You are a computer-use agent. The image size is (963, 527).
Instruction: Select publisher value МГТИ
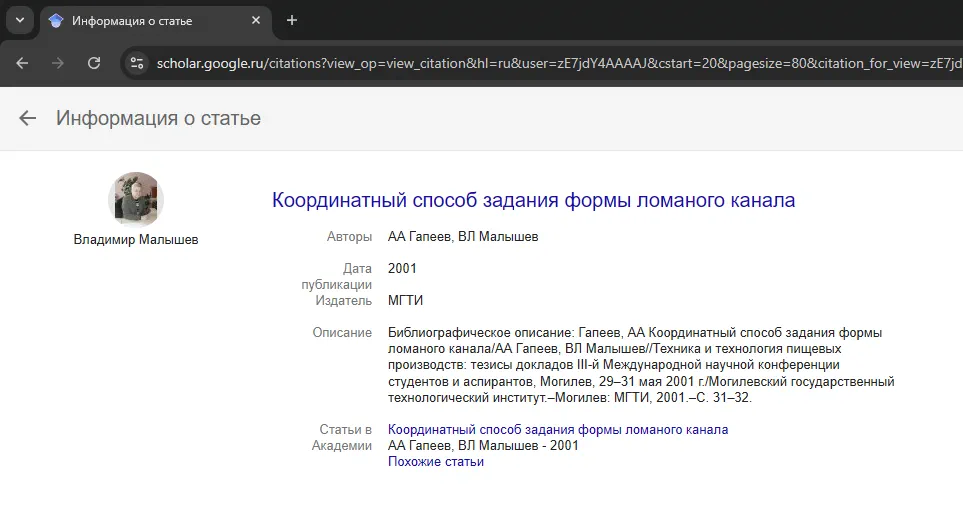click(x=405, y=300)
